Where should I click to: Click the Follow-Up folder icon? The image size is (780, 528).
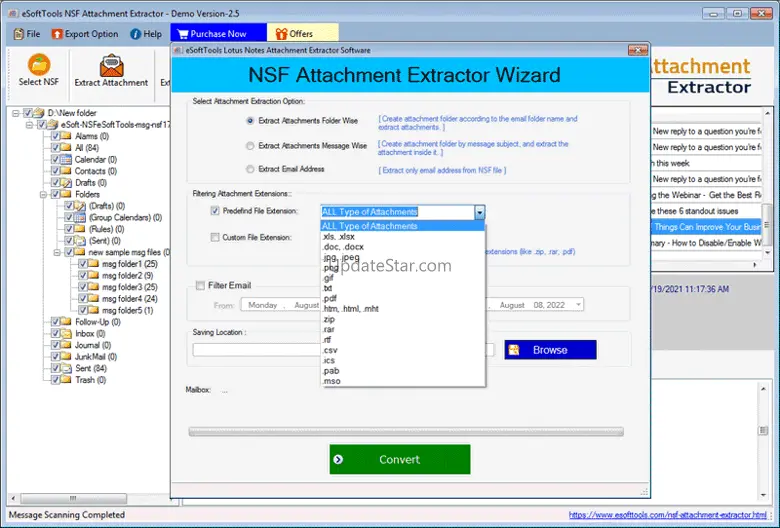click(x=66, y=321)
